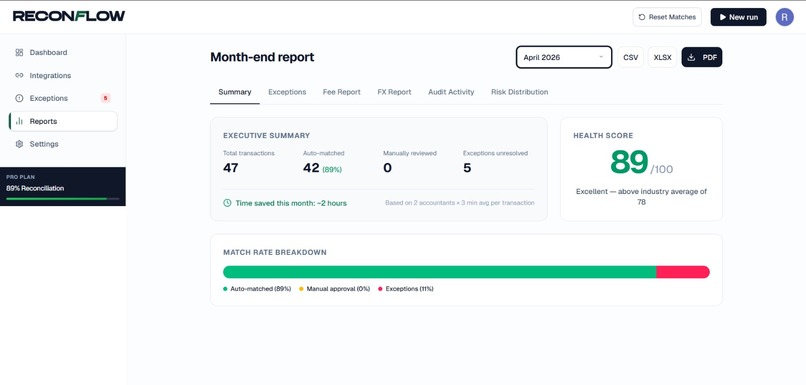The height and width of the screenshot is (385, 806).
Task: Click the yellow Manual approval legend dot
Action: pyautogui.click(x=301, y=289)
